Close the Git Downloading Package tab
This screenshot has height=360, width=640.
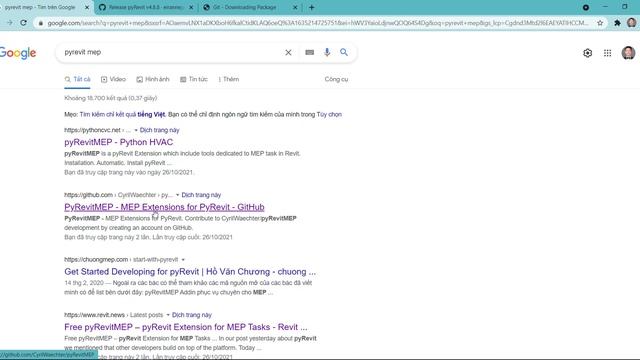tap(295, 7)
